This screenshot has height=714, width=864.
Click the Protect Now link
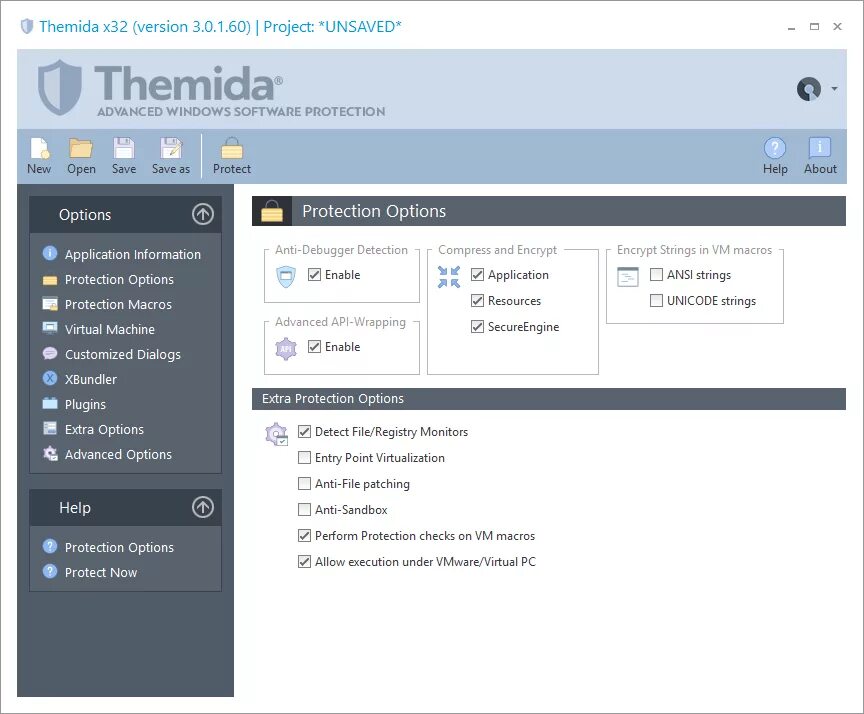tap(100, 572)
